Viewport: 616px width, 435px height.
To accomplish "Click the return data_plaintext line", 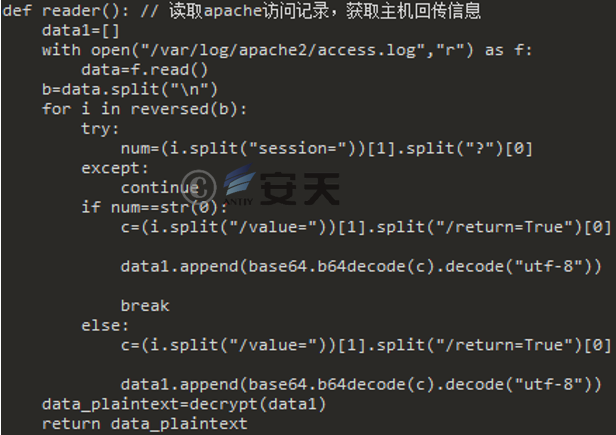I will click(x=145, y=424).
